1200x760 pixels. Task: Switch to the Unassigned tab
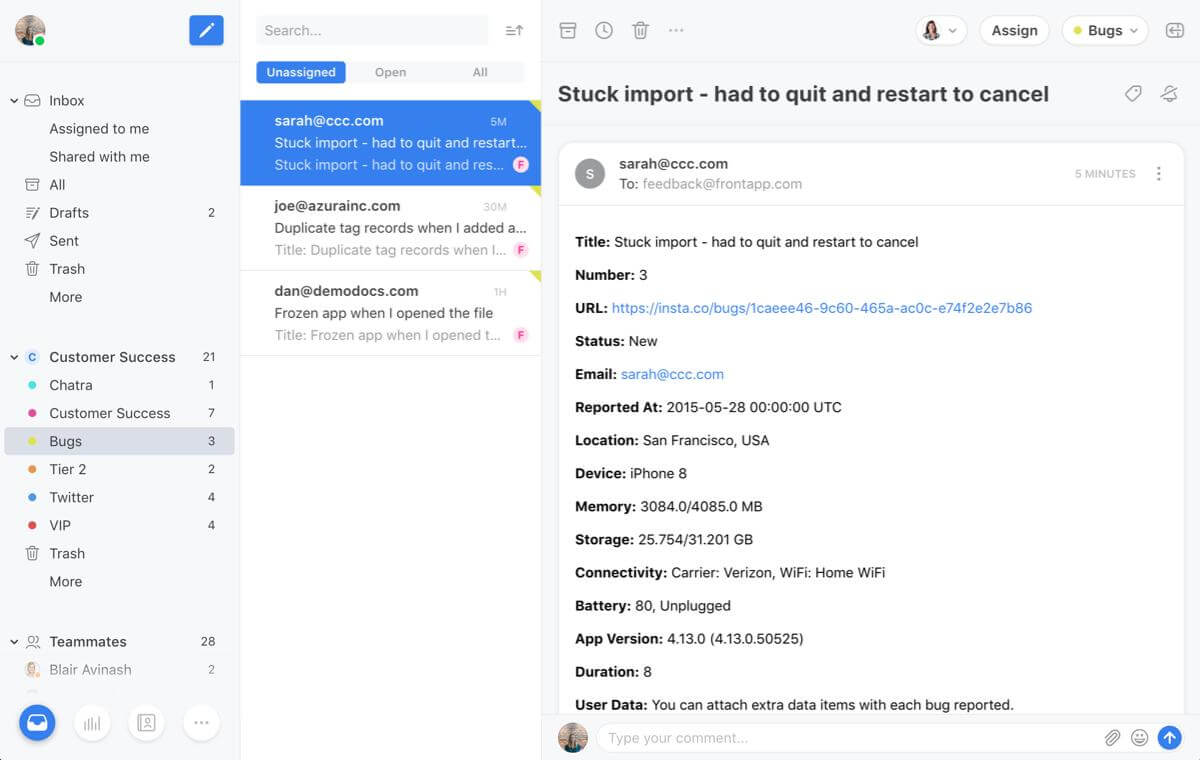[x=301, y=72]
